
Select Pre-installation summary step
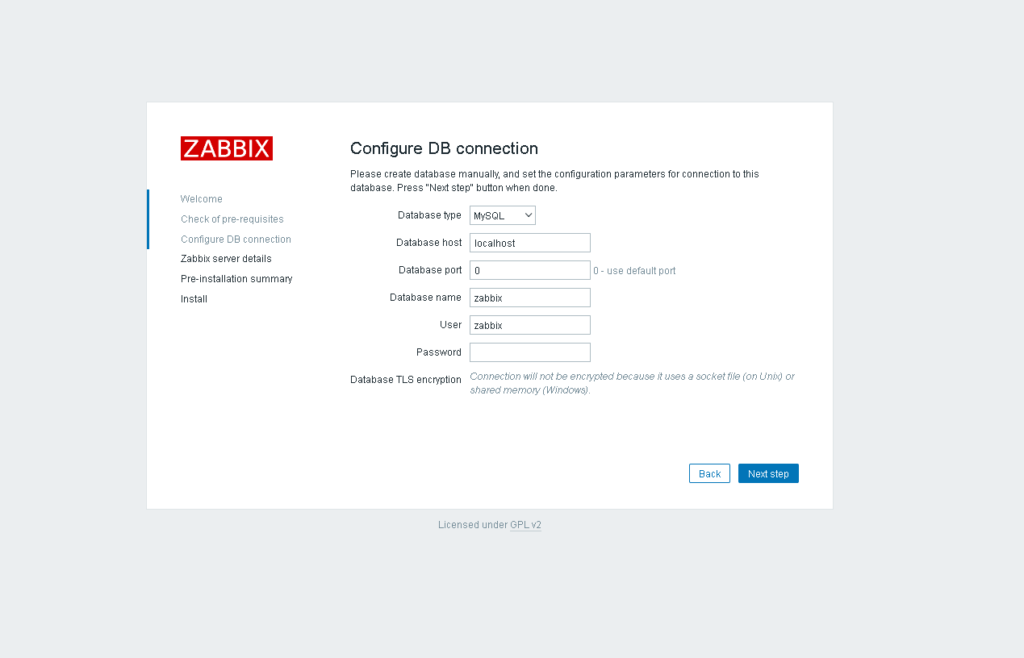[236, 279]
